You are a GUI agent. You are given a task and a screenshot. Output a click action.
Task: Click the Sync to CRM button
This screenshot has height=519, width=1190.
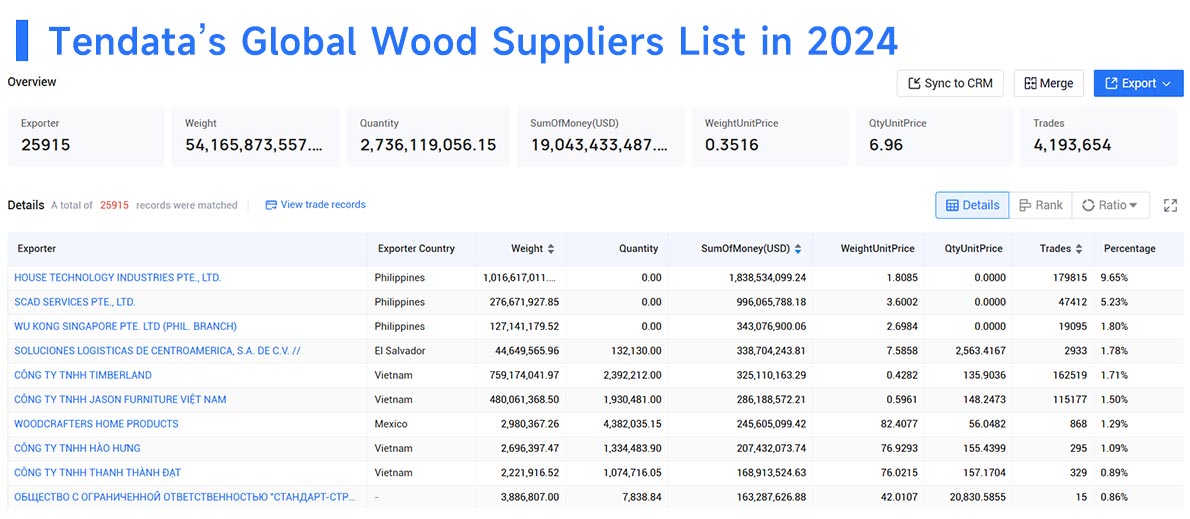click(x=949, y=83)
